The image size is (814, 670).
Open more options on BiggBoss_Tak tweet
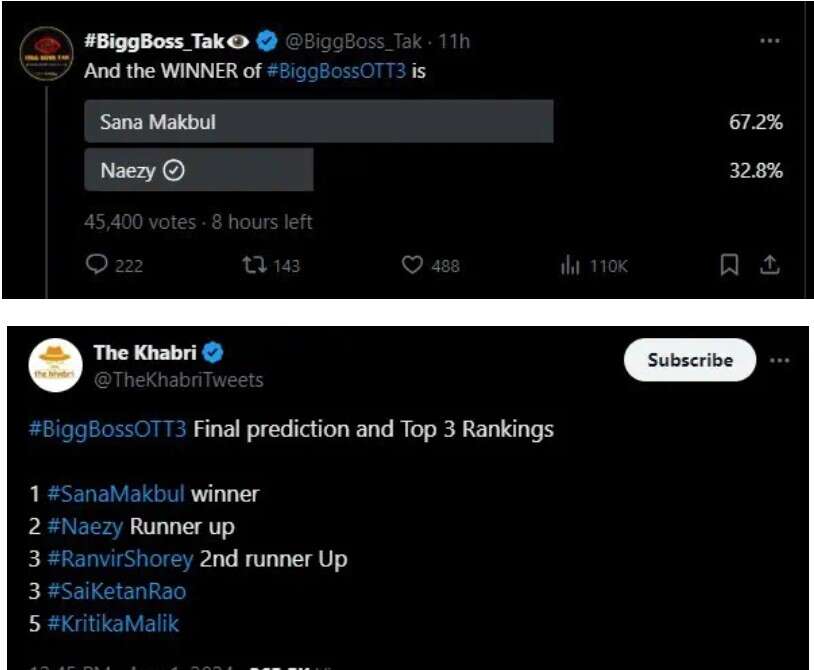coord(769,41)
